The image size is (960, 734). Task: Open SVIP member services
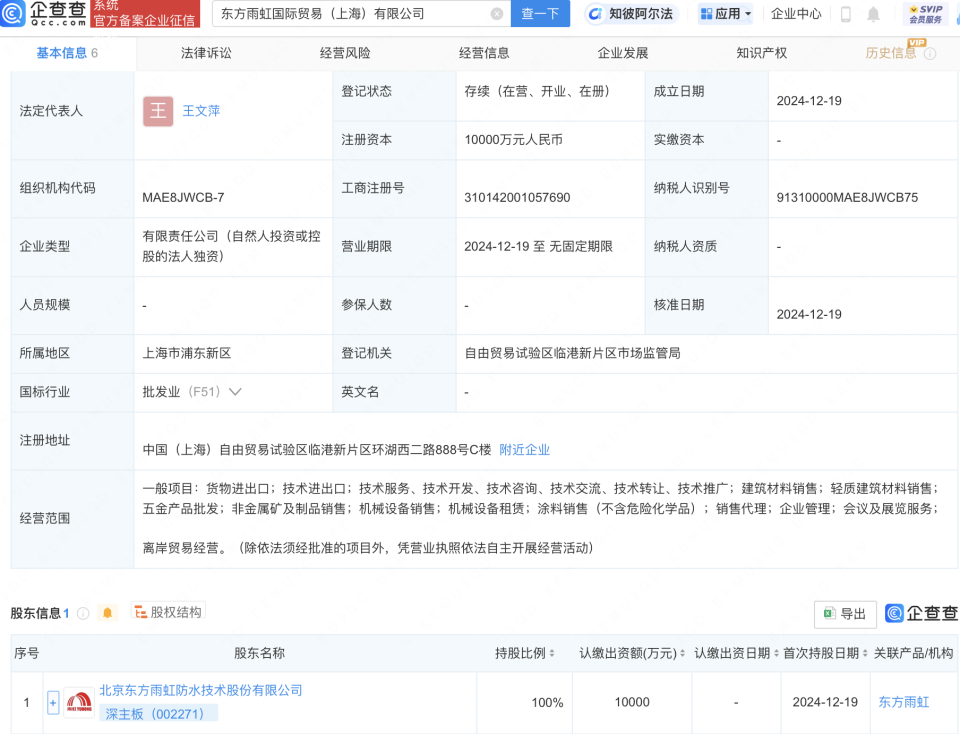(x=925, y=13)
